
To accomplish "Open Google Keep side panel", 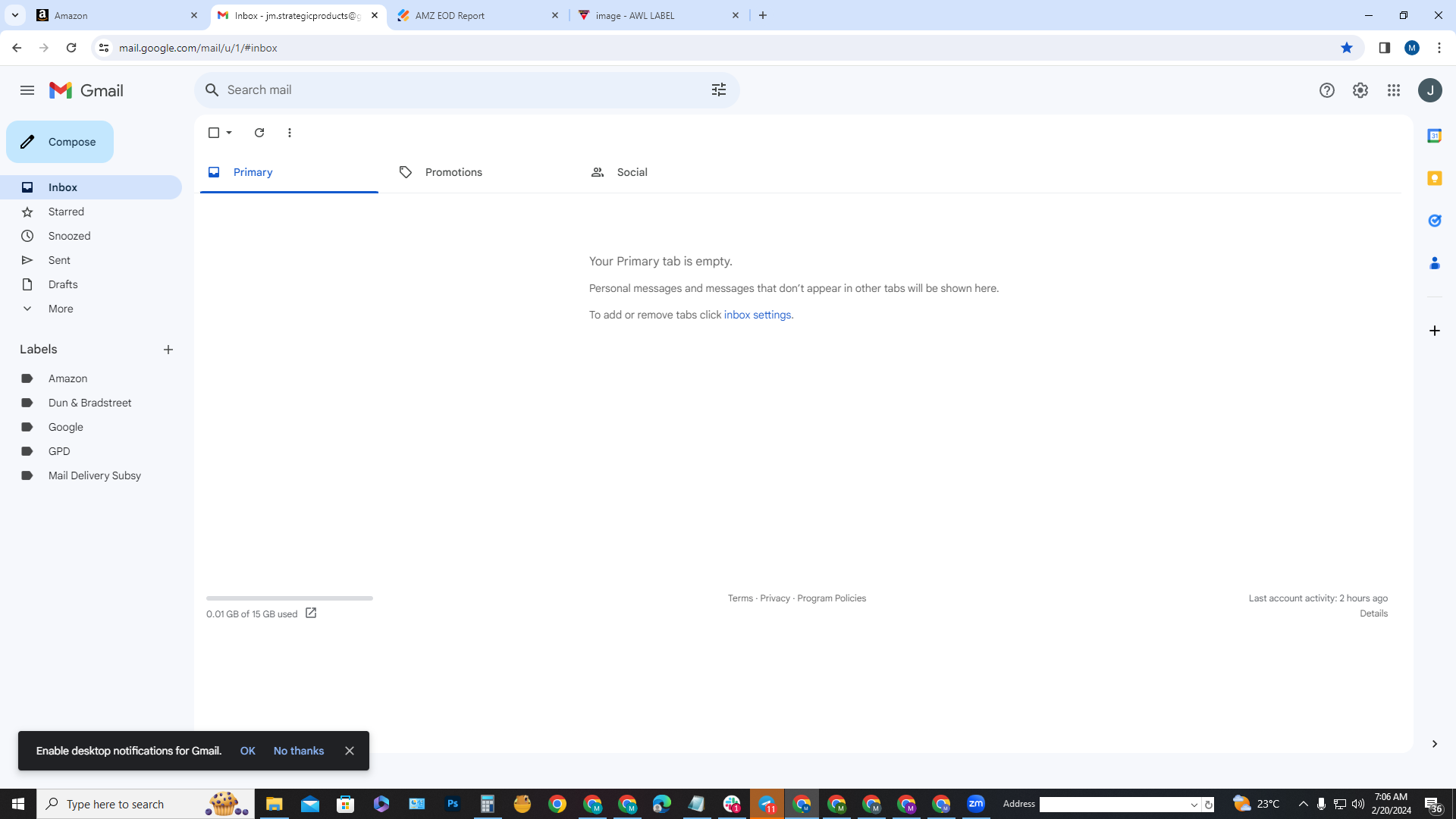I will tap(1435, 178).
